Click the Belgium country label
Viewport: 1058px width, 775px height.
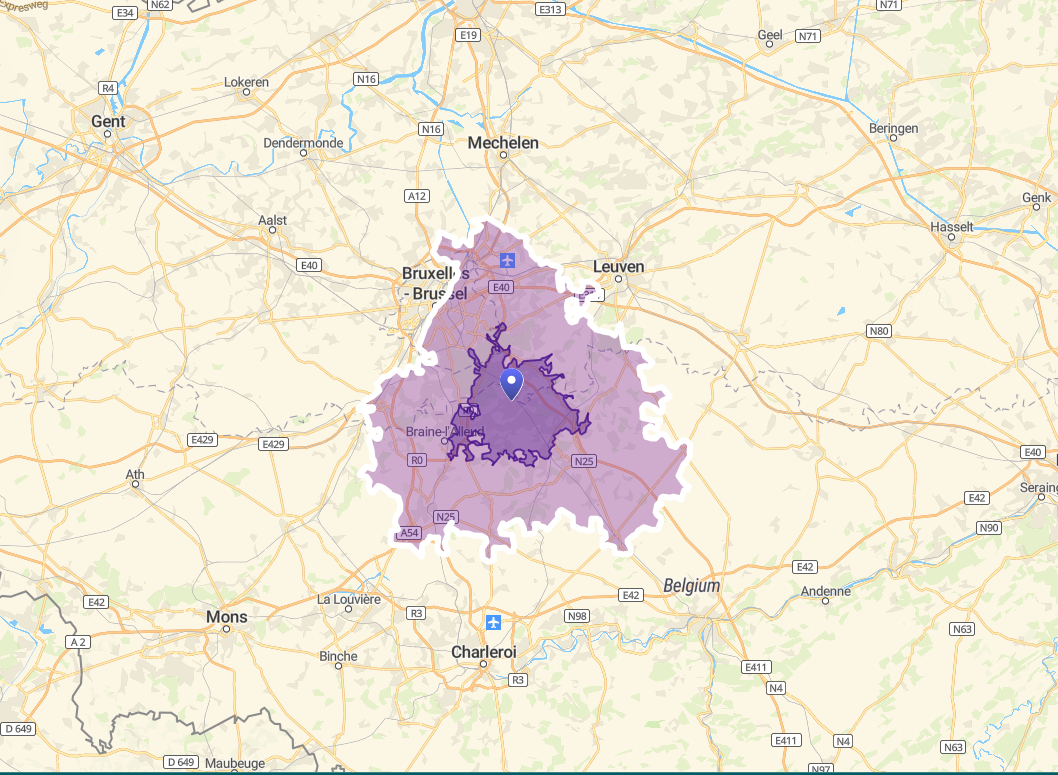tap(694, 585)
